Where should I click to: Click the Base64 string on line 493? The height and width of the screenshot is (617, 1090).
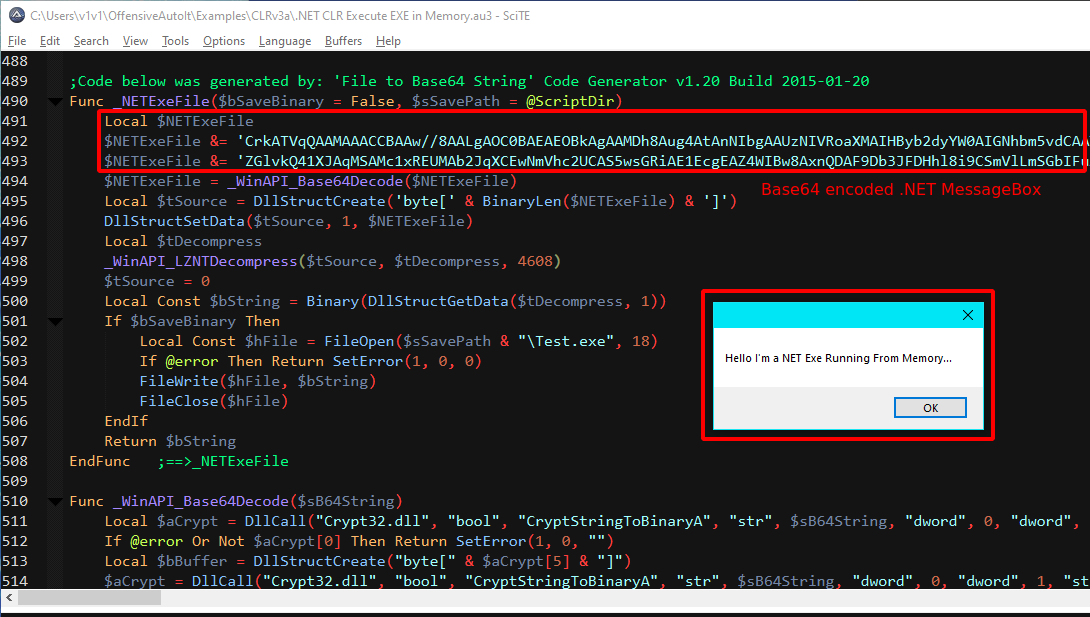coord(663,161)
